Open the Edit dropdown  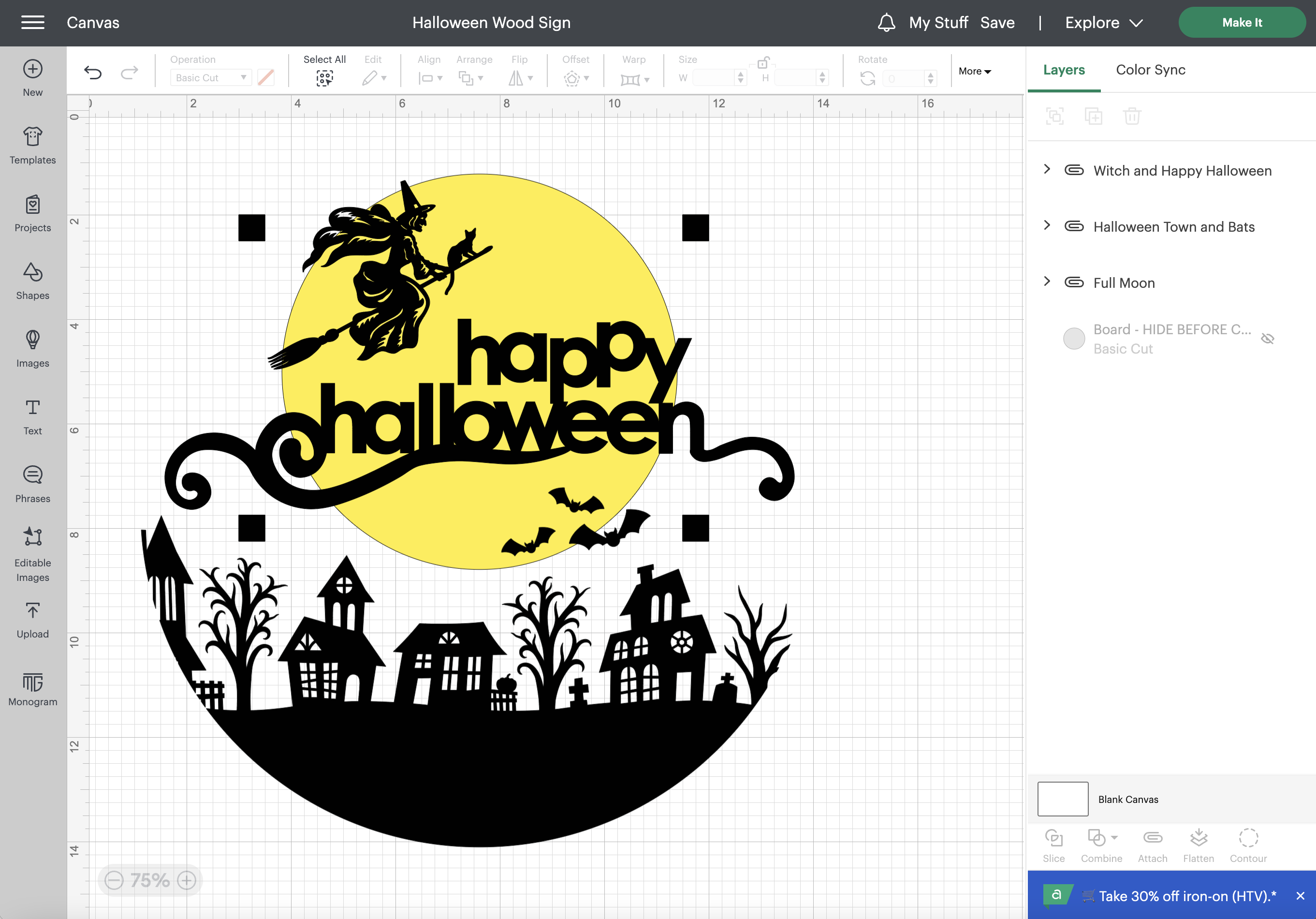(374, 78)
